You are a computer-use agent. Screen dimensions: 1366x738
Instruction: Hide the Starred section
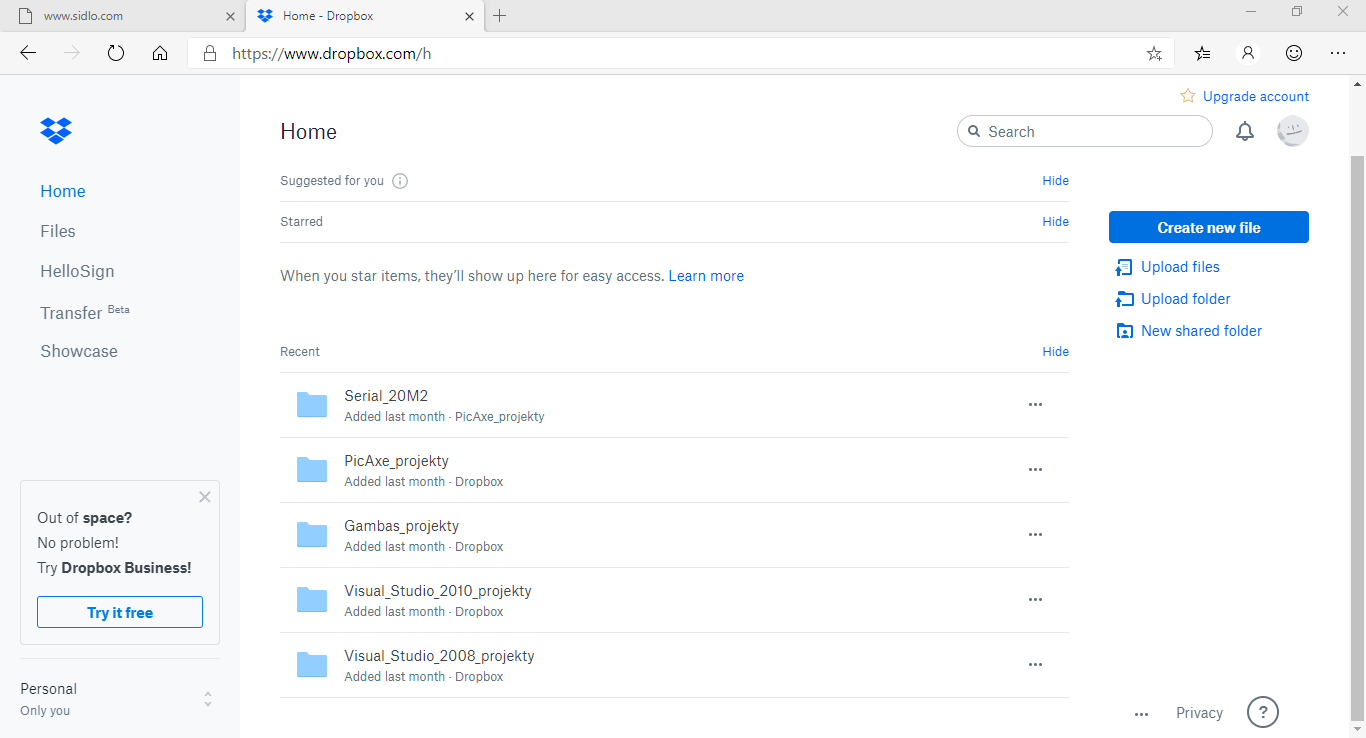coord(1055,222)
